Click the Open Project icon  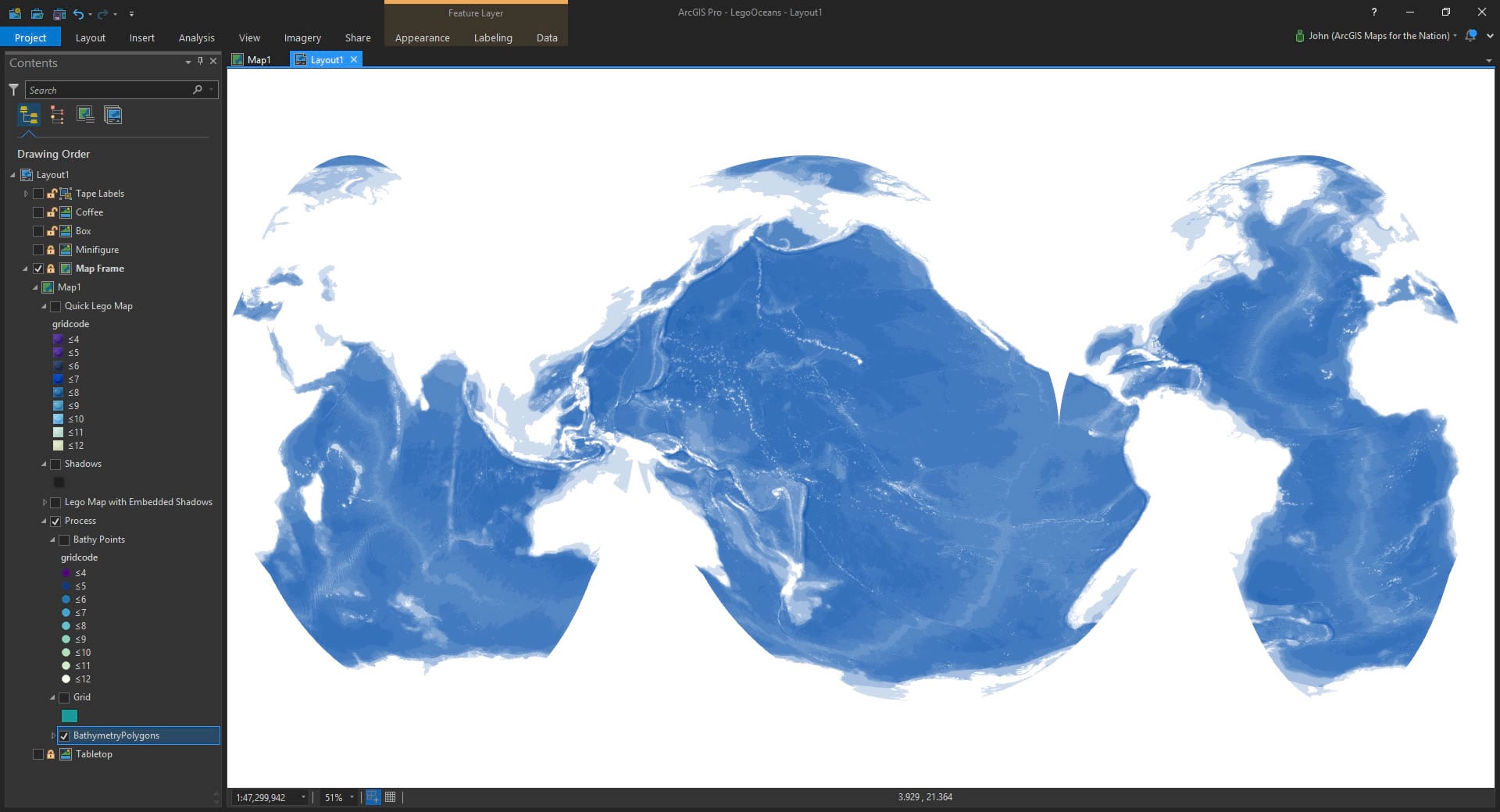tap(37, 13)
